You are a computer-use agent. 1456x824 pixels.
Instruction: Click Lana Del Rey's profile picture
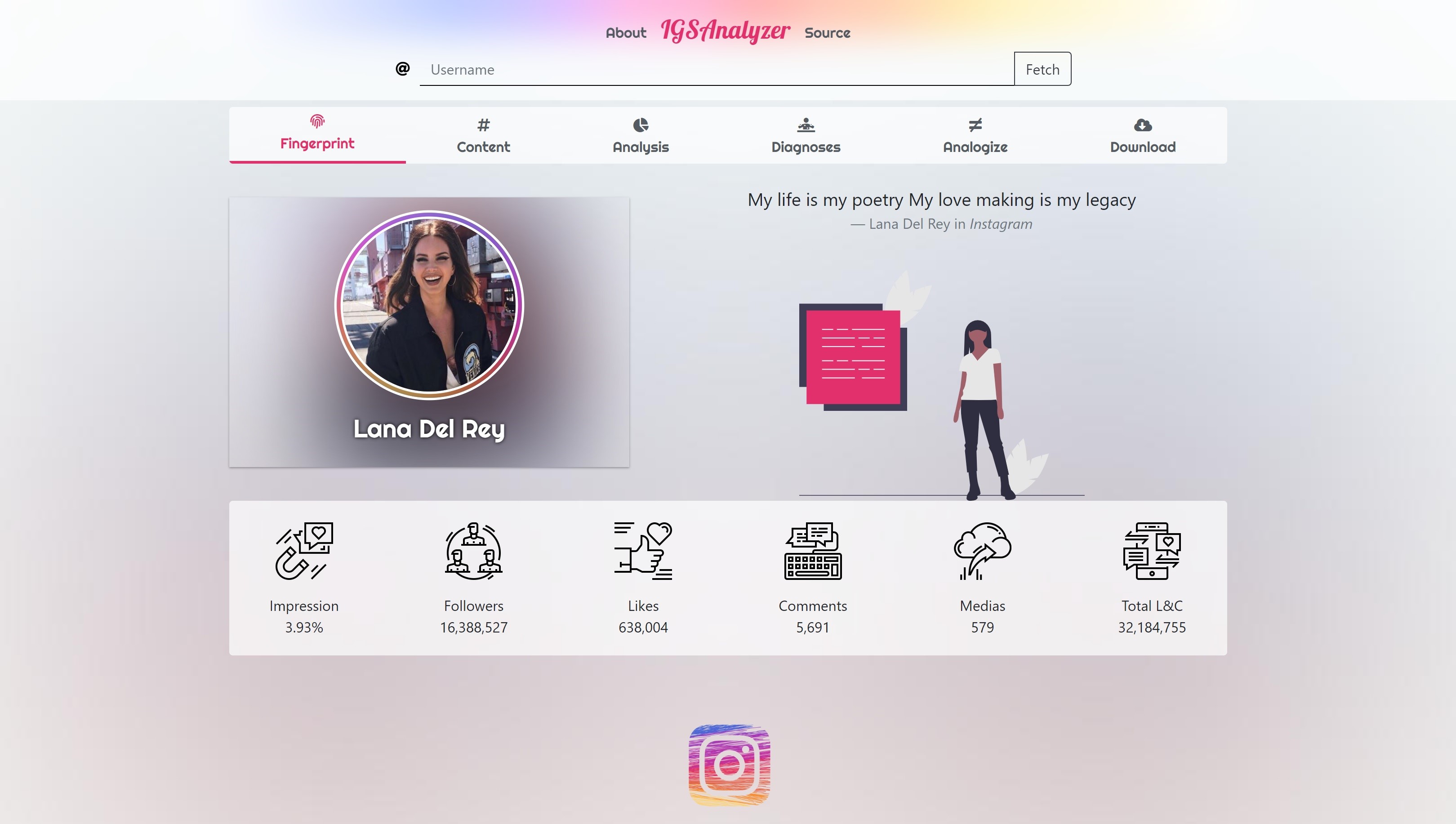pos(429,305)
